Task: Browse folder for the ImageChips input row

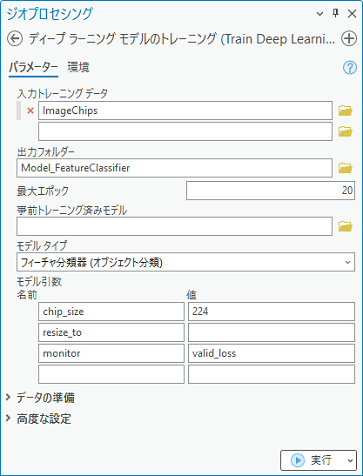Action: coord(345,111)
